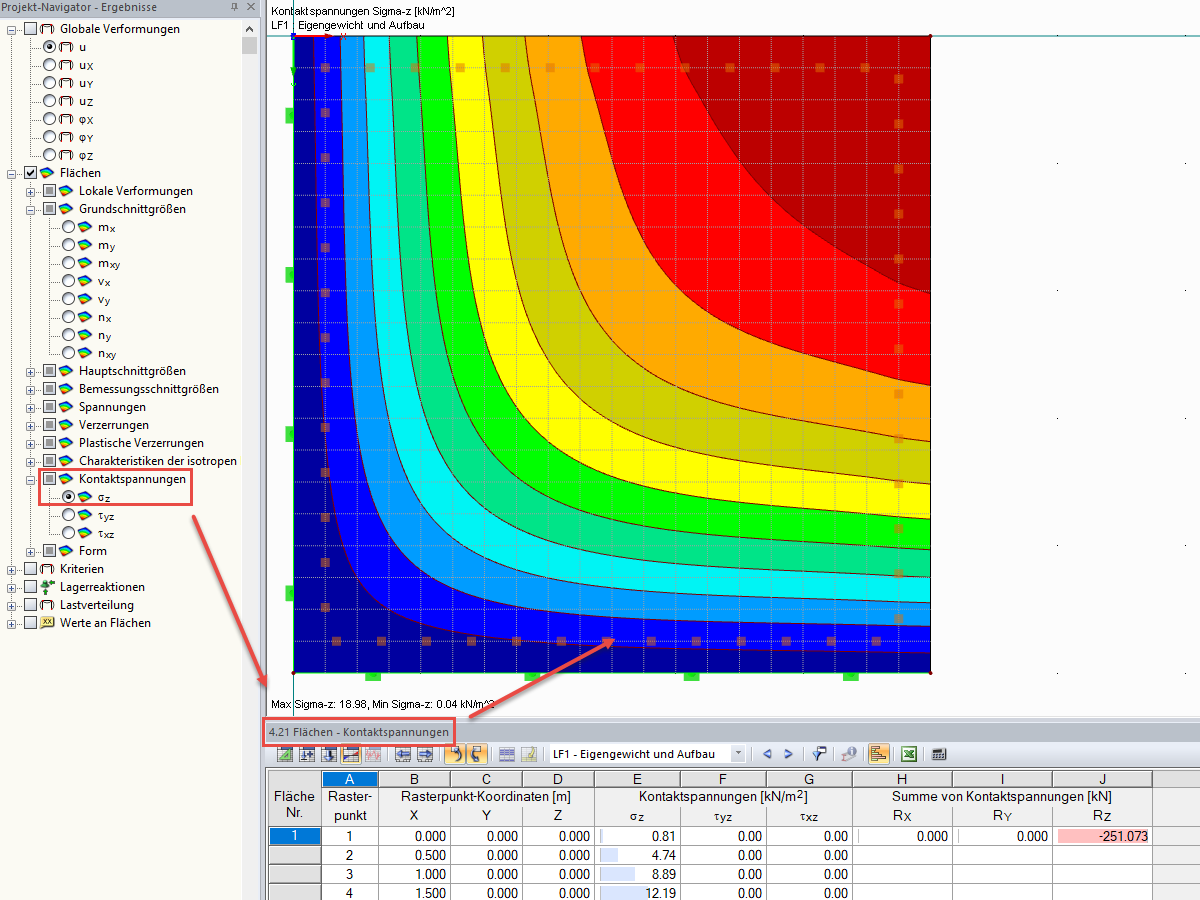
Task: Toggle the first highlighted orange hook icon
Action: coord(454,754)
